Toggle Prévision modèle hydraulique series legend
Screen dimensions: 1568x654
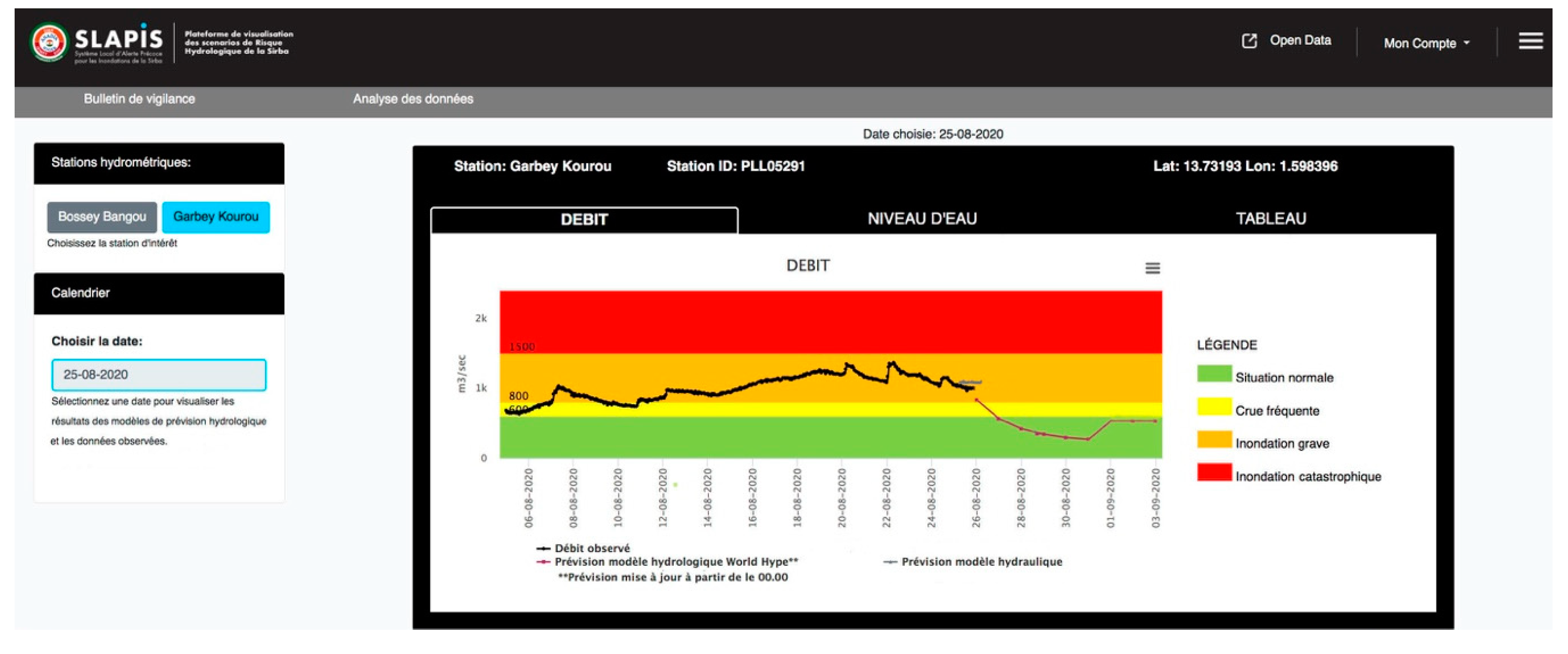973,562
